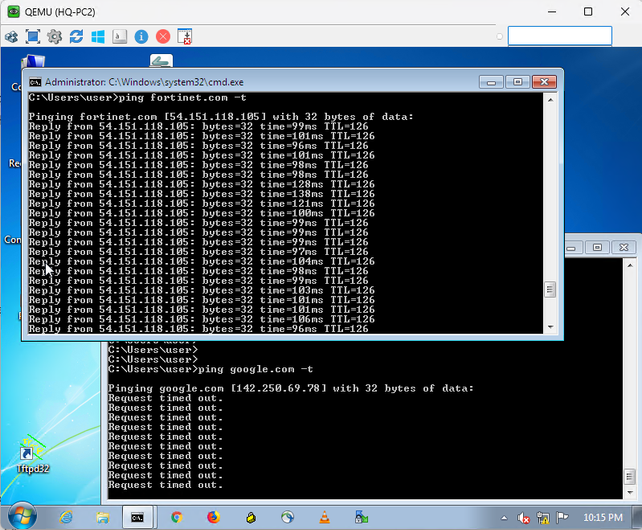Launch Google Chrome from taskbar
The image size is (642, 530).
176,518
